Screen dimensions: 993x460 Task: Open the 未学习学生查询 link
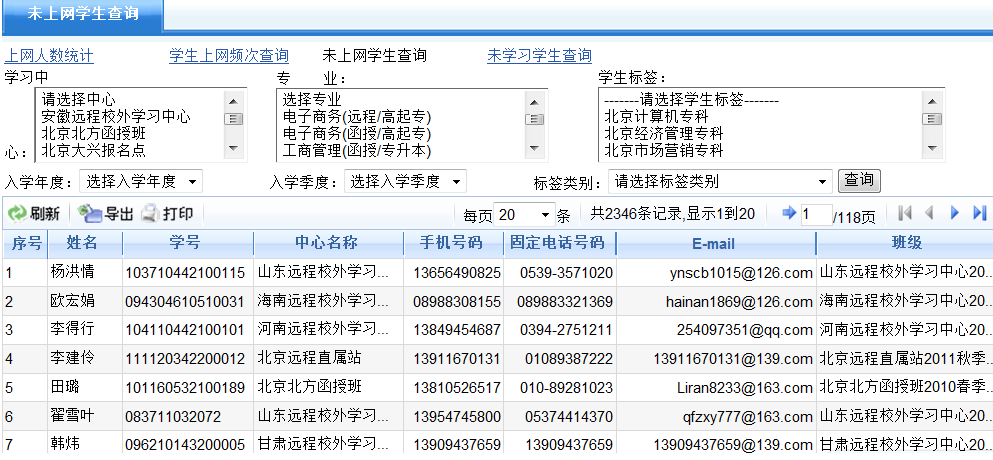(x=539, y=56)
